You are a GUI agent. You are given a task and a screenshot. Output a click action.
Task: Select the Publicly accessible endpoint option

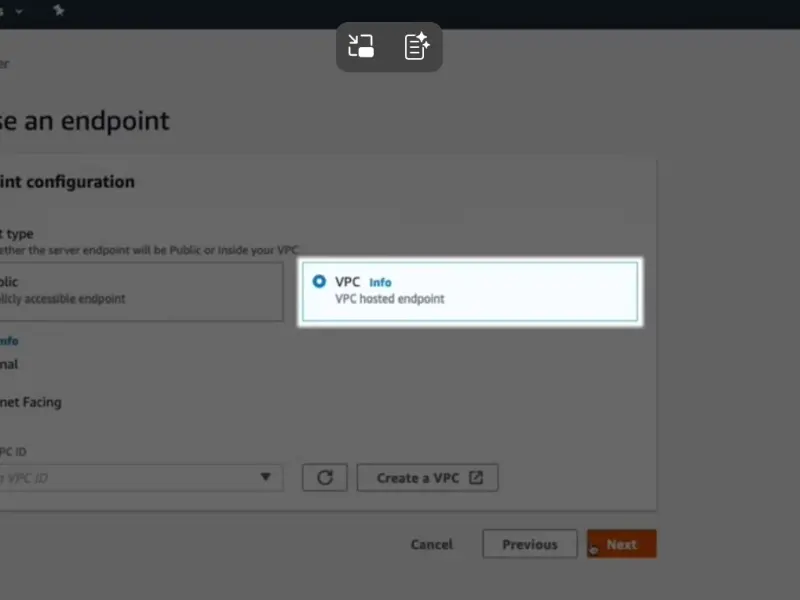click(x=140, y=290)
